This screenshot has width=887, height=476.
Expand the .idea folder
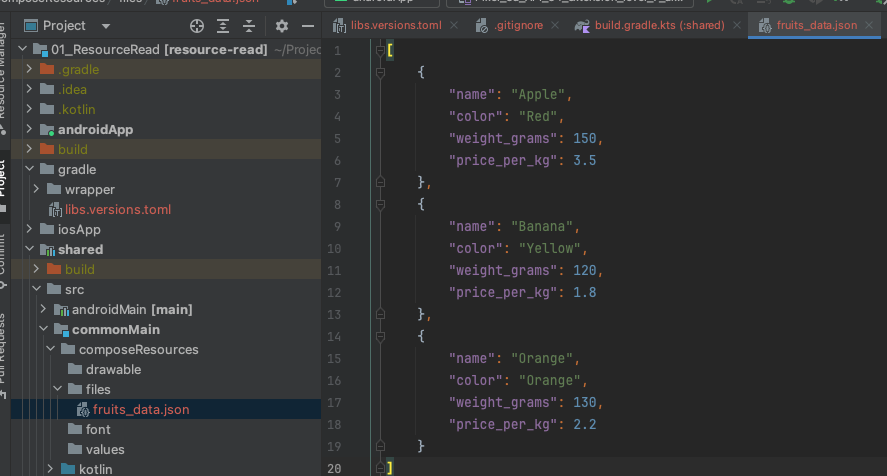point(29,89)
